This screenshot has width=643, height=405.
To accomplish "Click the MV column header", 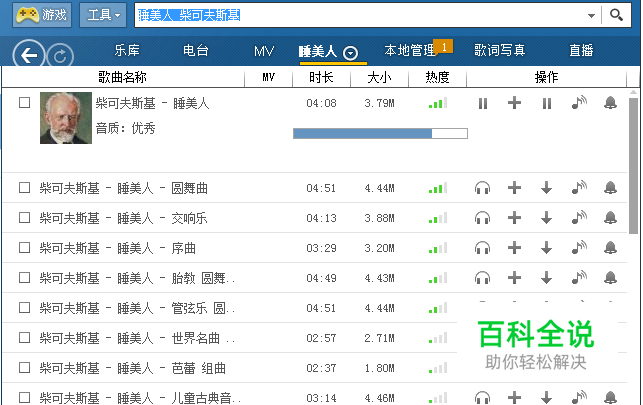I will (269, 77).
